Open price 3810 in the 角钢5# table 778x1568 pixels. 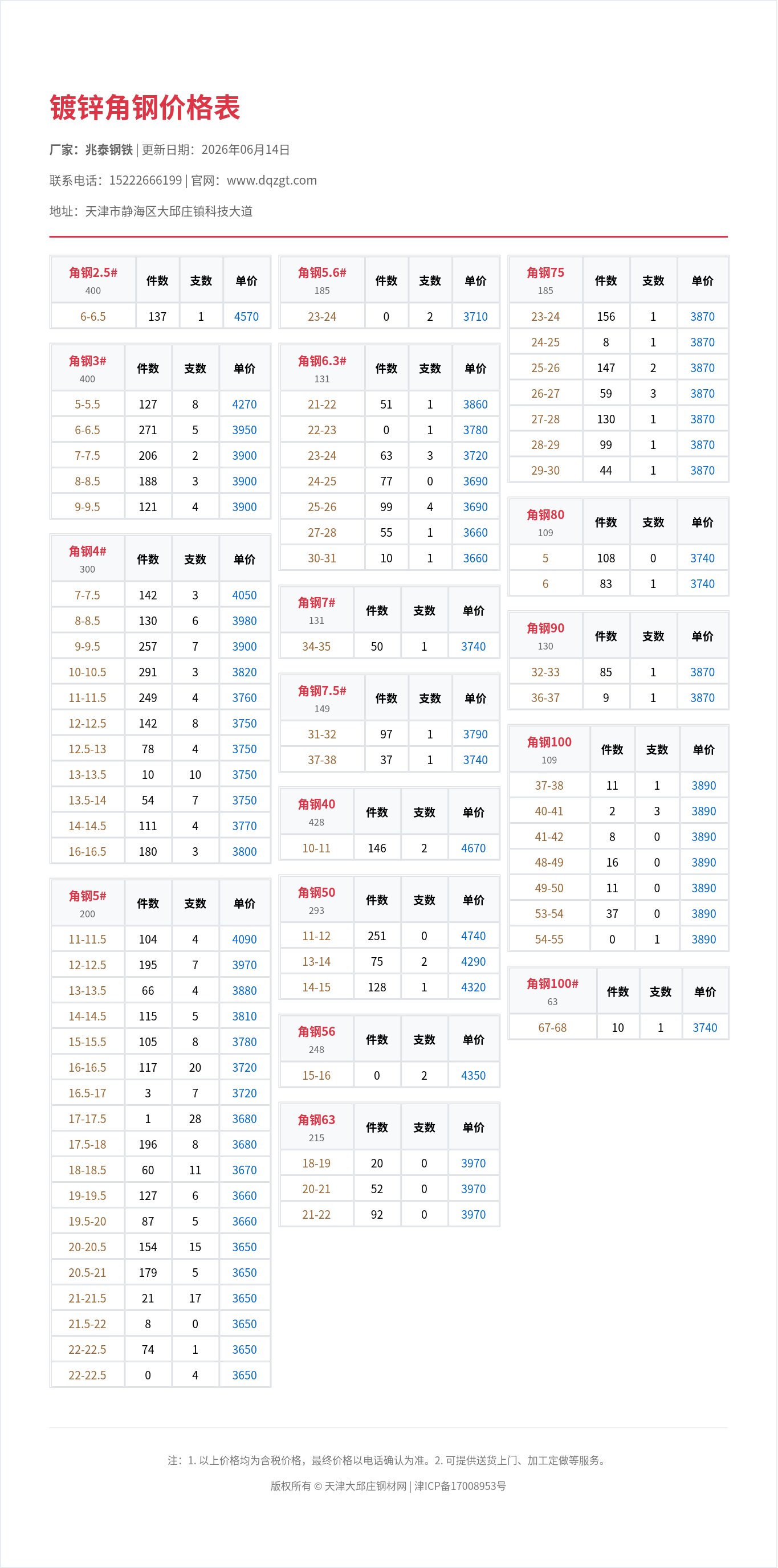point(245,1016)
